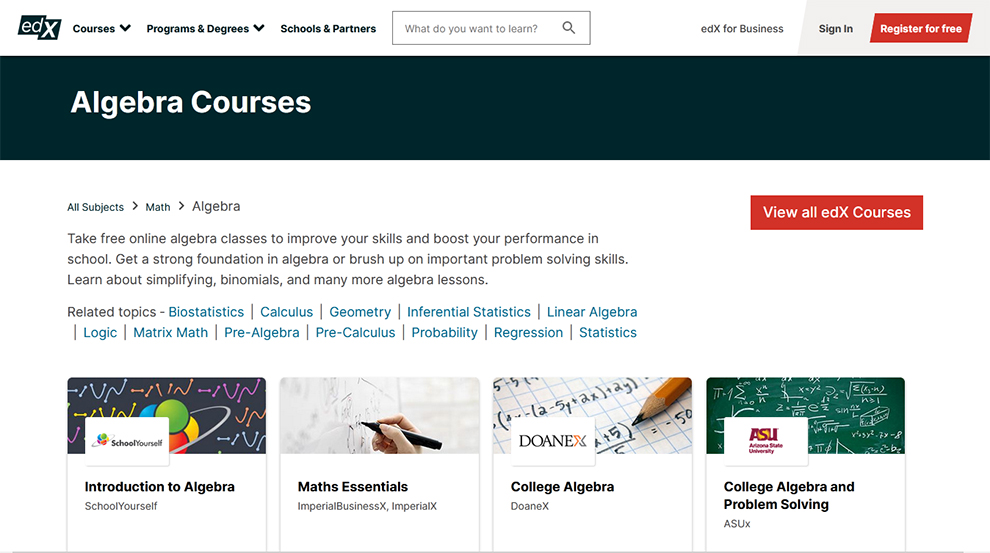Viewport: 990px width, 553px height.
Task: Click the DoaneX logo badge
Action: coord(553,441)
